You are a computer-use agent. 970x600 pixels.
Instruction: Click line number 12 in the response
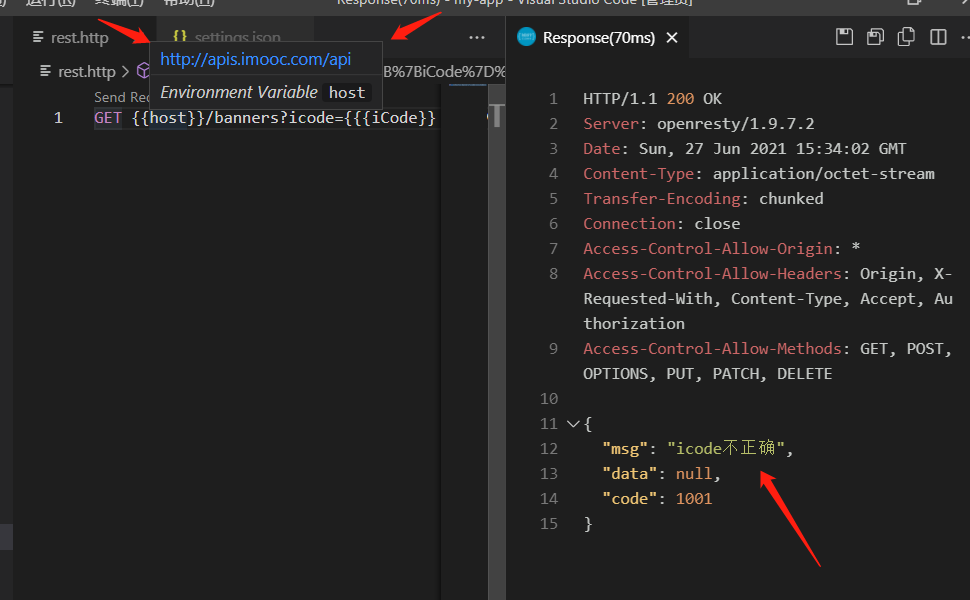(548, 449)
